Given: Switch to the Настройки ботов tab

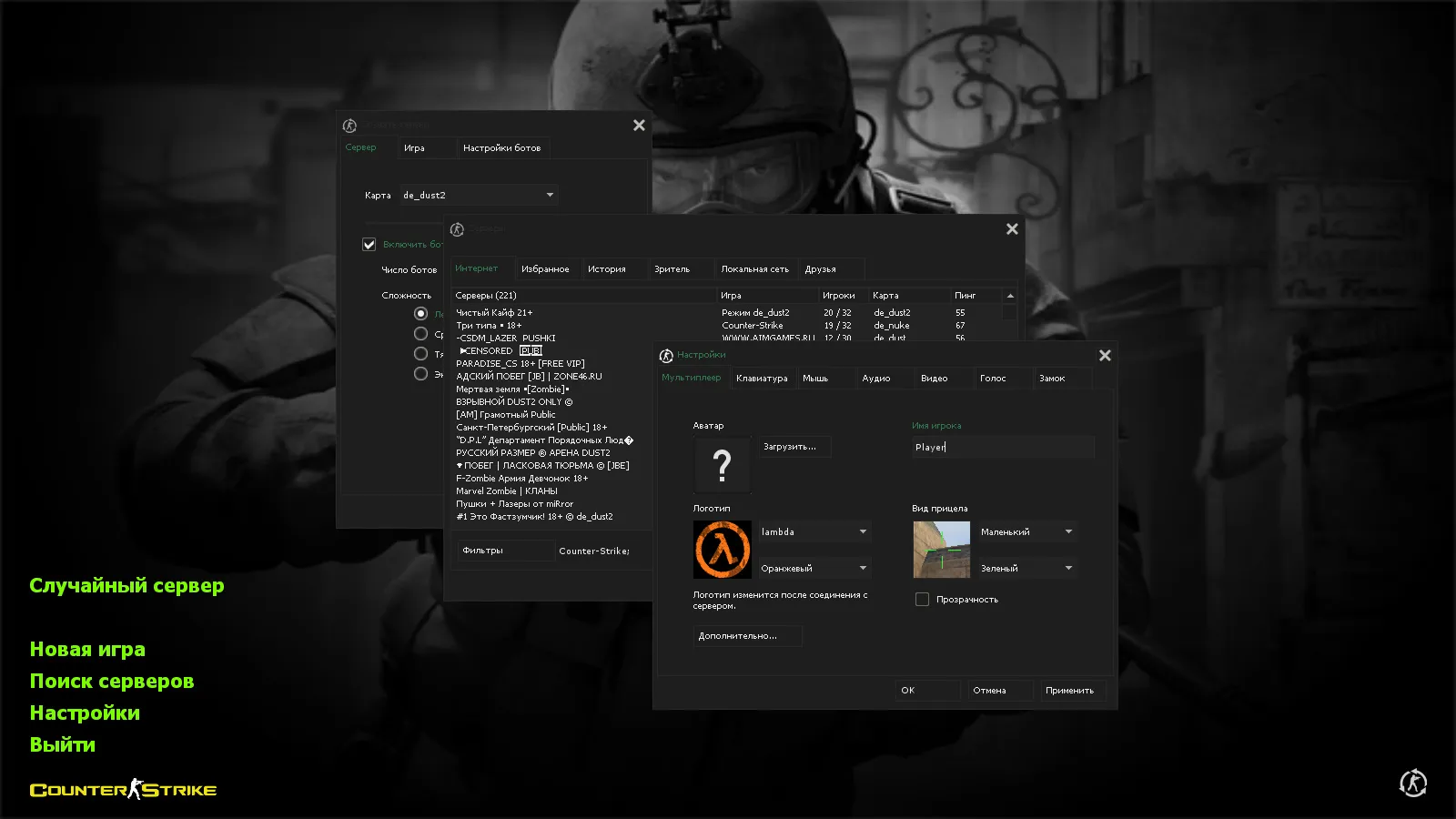Looking at the screenshot, I should pyautogui.click(x=504, y=147).
